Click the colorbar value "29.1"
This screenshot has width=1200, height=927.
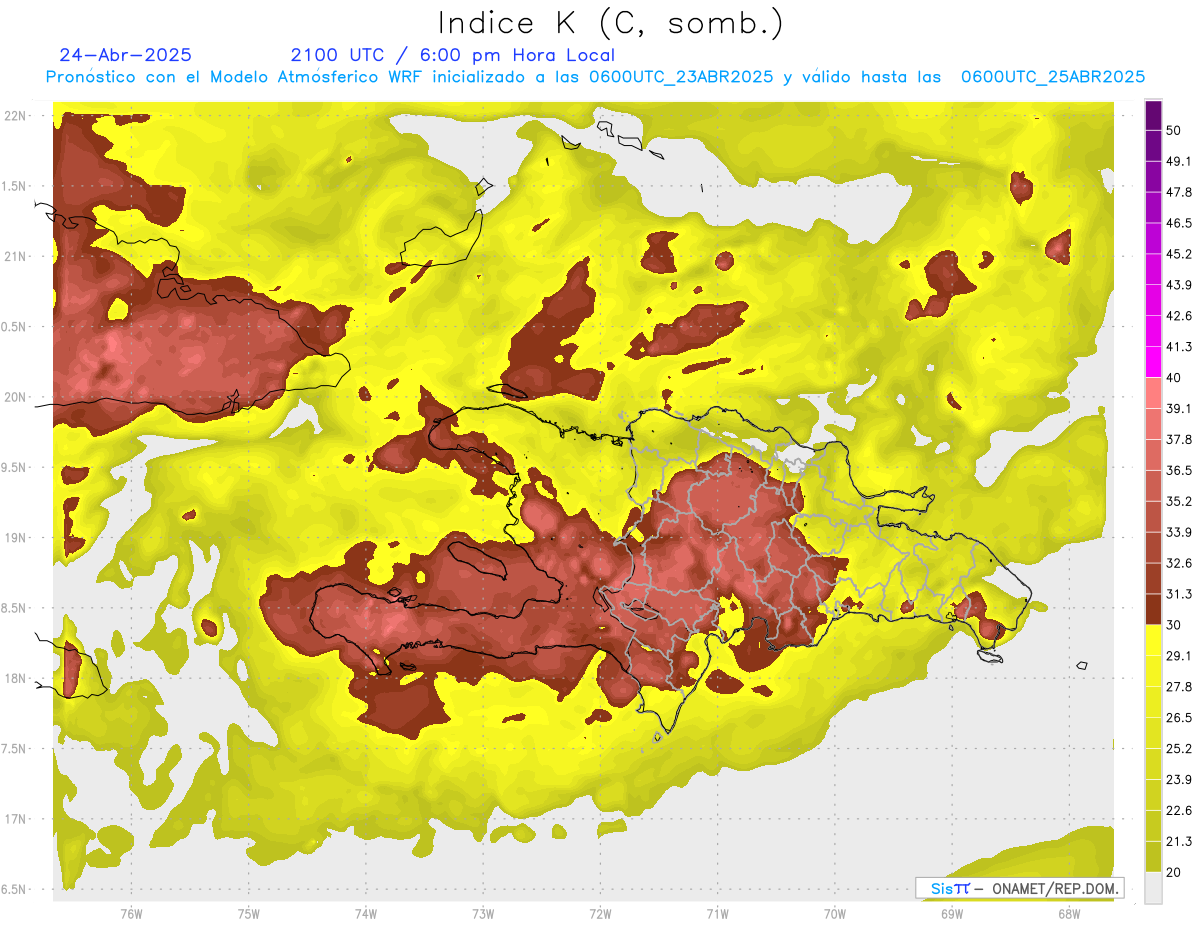(1178, 656)
